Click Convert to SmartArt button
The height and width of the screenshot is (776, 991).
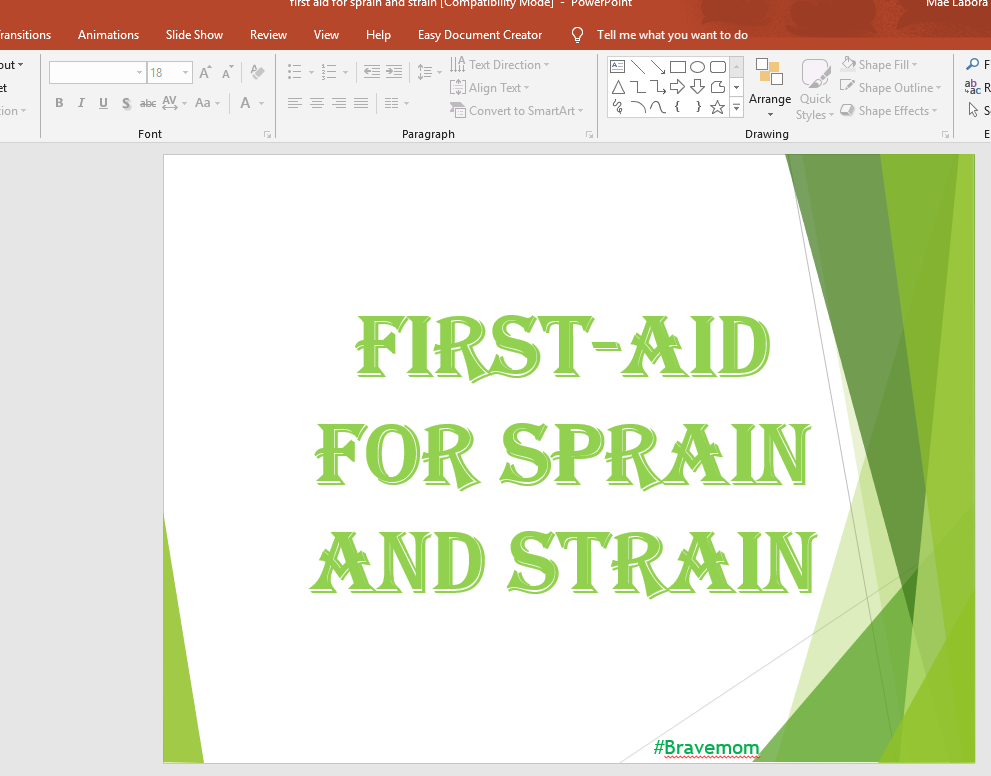click(516, 111)
